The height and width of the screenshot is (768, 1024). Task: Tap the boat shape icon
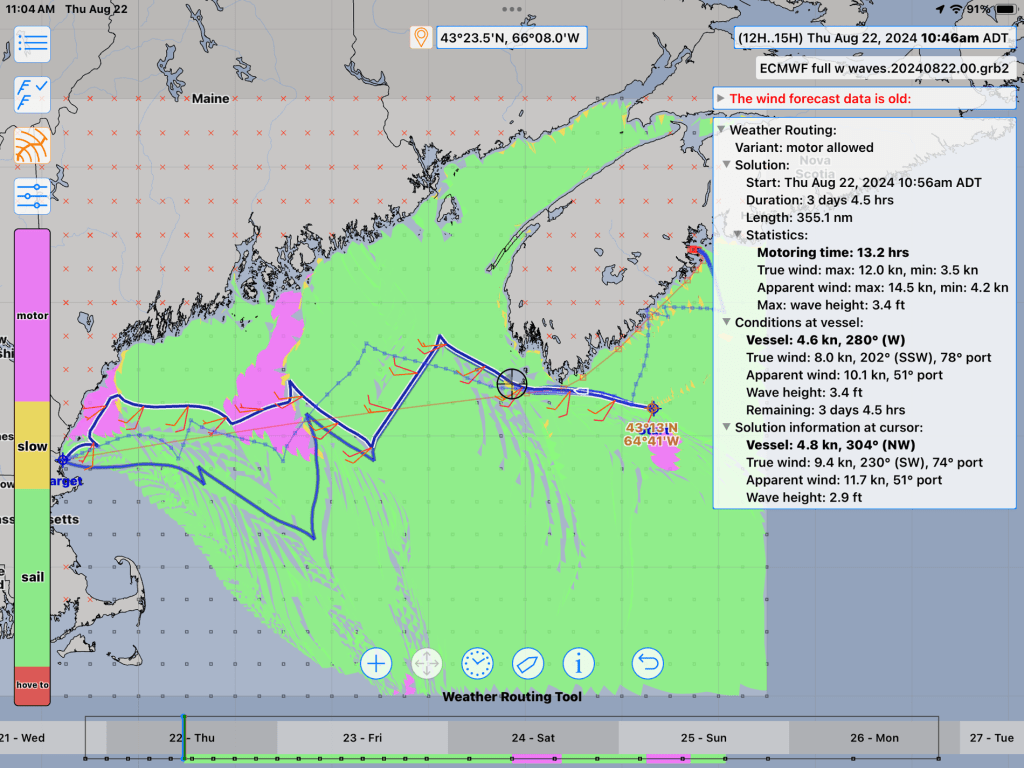[x=527, y=662]
